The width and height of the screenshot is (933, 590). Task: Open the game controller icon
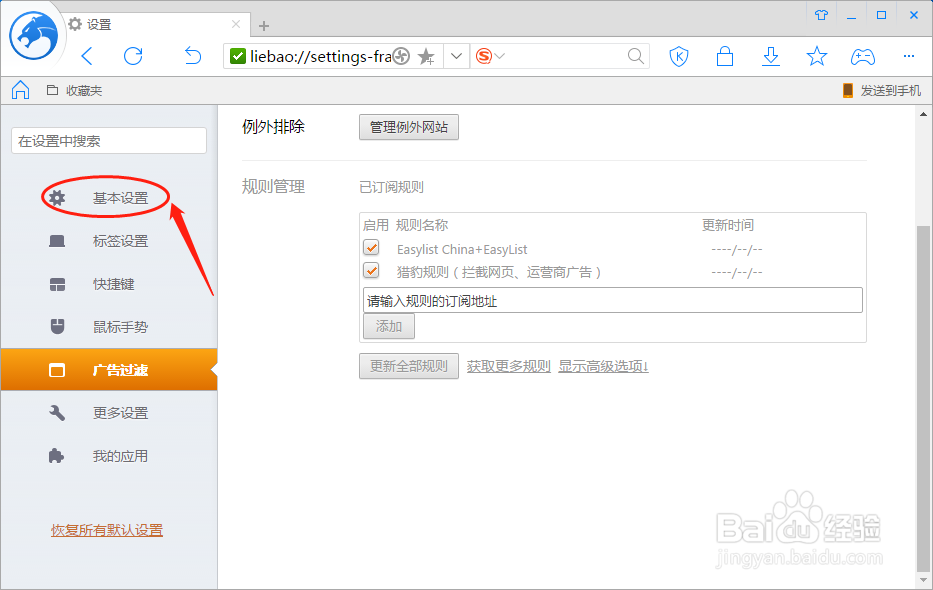862,57
